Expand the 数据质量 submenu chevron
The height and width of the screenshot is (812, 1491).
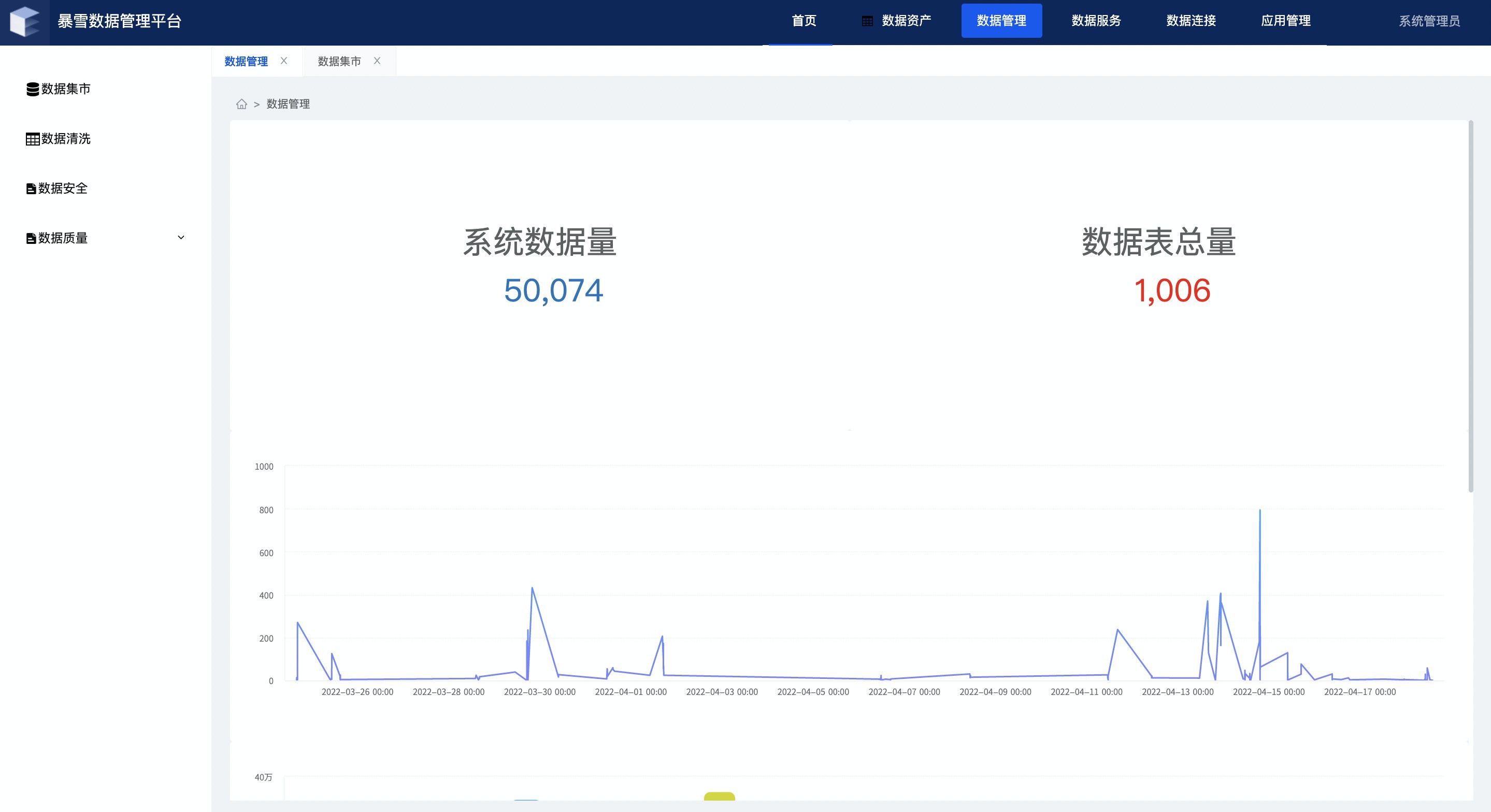click(181, 237)
